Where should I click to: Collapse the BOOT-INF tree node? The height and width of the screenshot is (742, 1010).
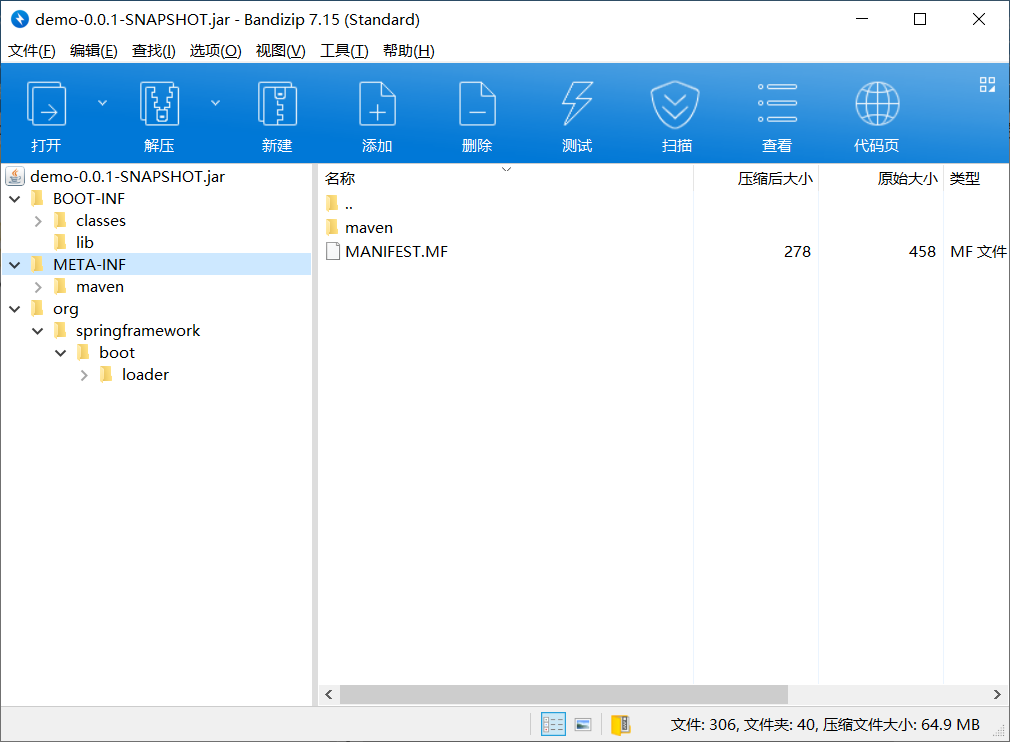click(x=15, y=199)
